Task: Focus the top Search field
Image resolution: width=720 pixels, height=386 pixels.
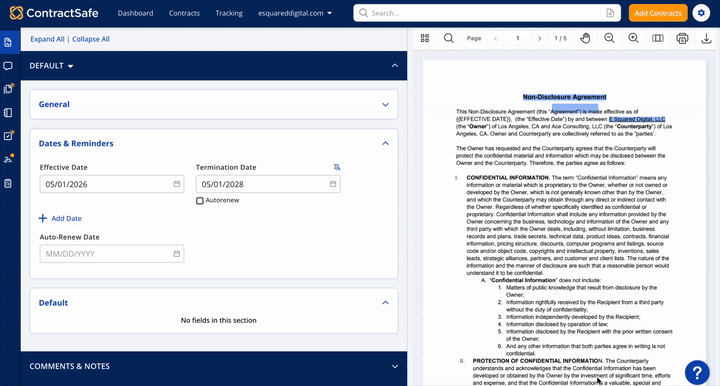Action: coord(486,13)
